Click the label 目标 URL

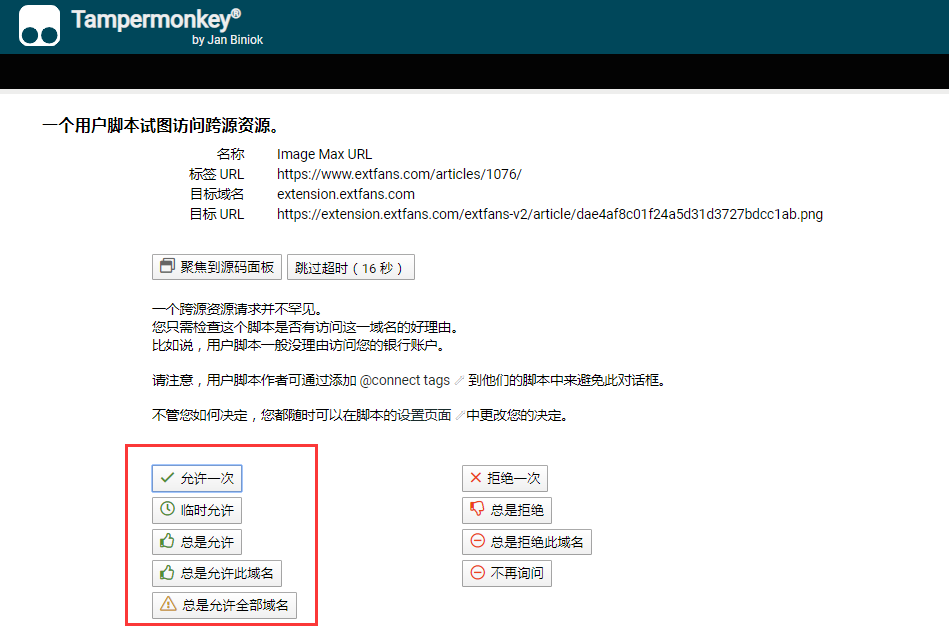(x=217, y=214)
